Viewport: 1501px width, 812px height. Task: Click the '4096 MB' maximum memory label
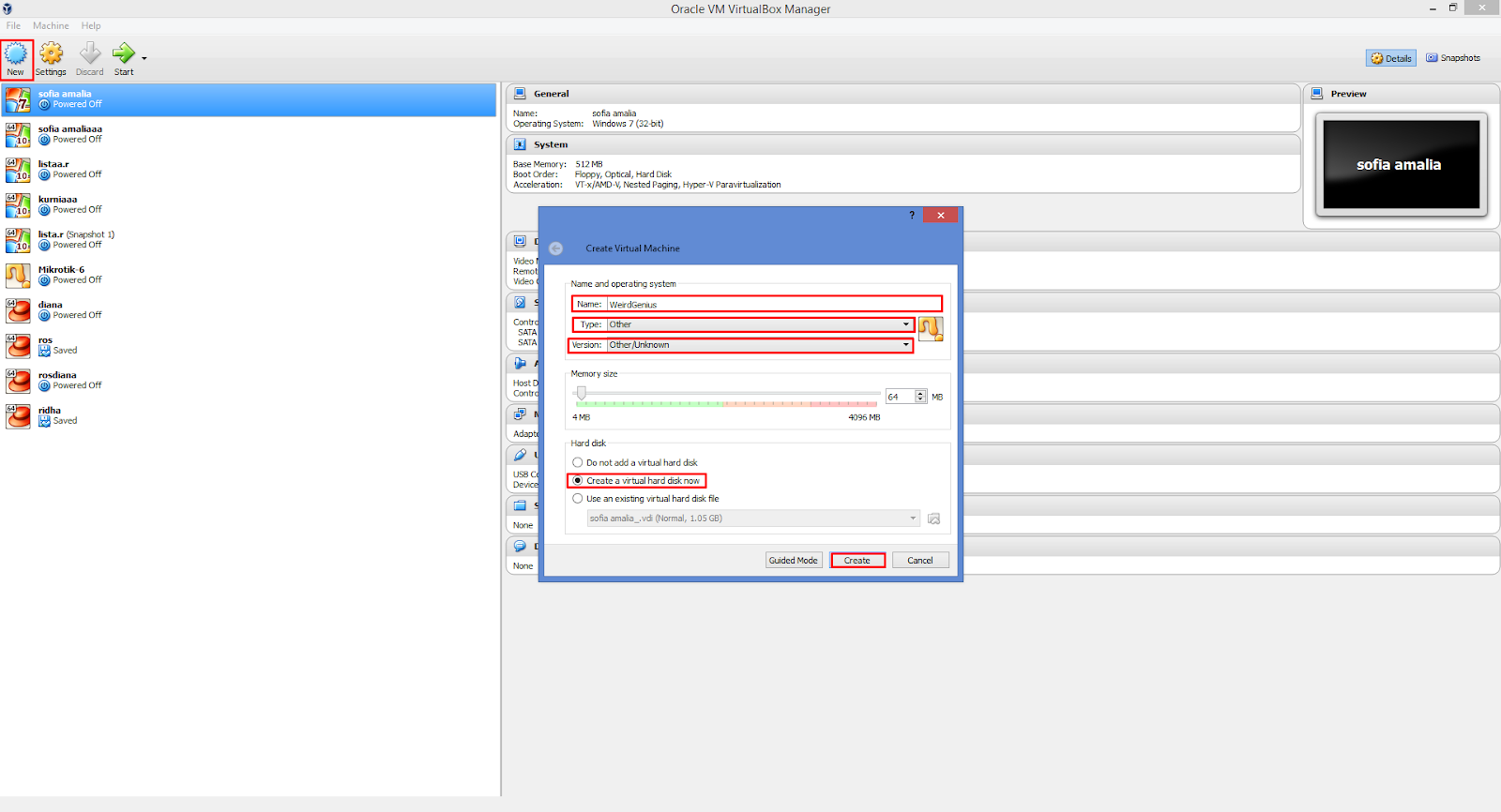[864, 417]
